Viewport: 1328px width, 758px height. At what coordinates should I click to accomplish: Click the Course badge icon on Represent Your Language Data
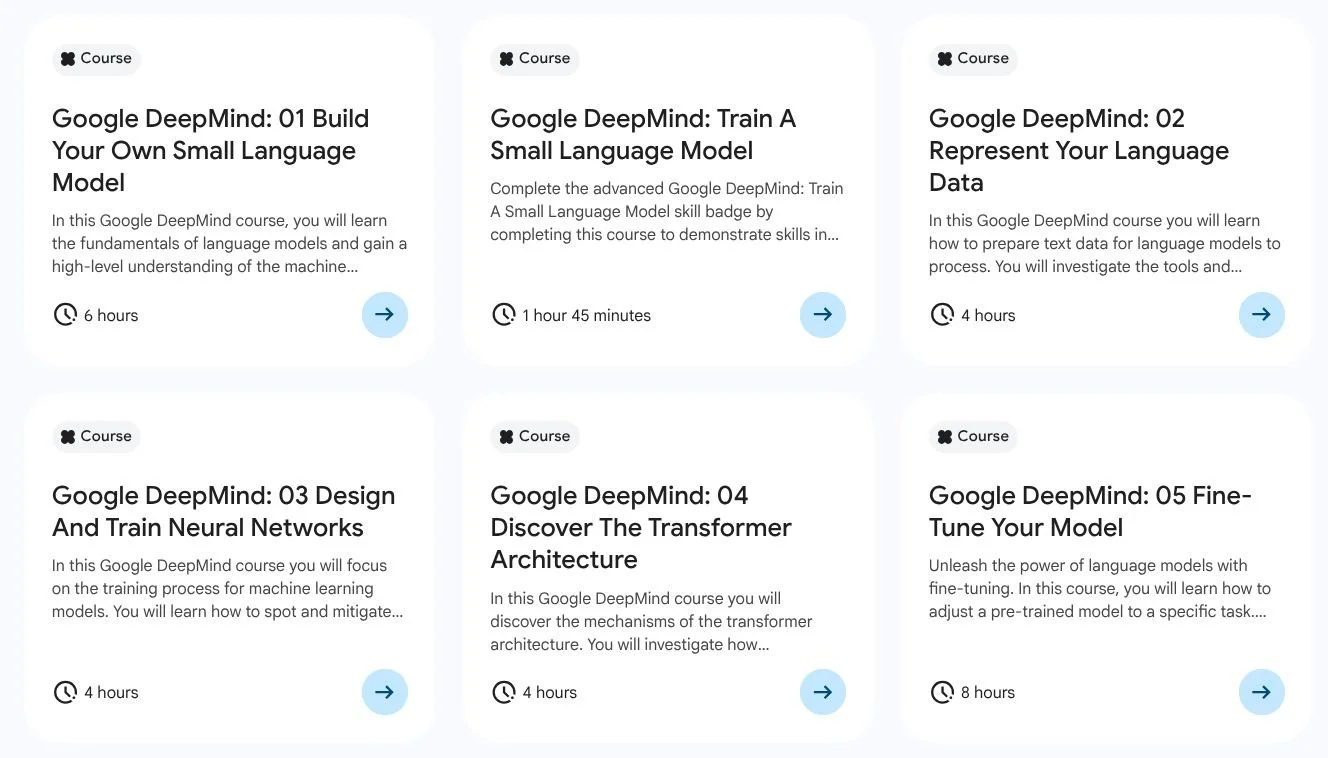tap(944, 58)
